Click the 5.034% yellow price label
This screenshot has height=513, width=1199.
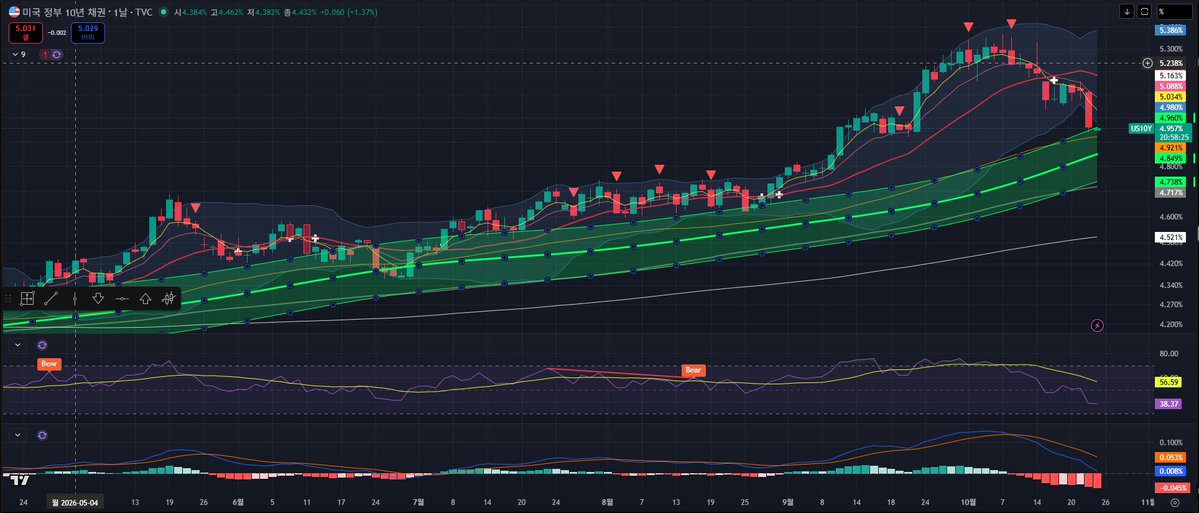click(1171, 97)
